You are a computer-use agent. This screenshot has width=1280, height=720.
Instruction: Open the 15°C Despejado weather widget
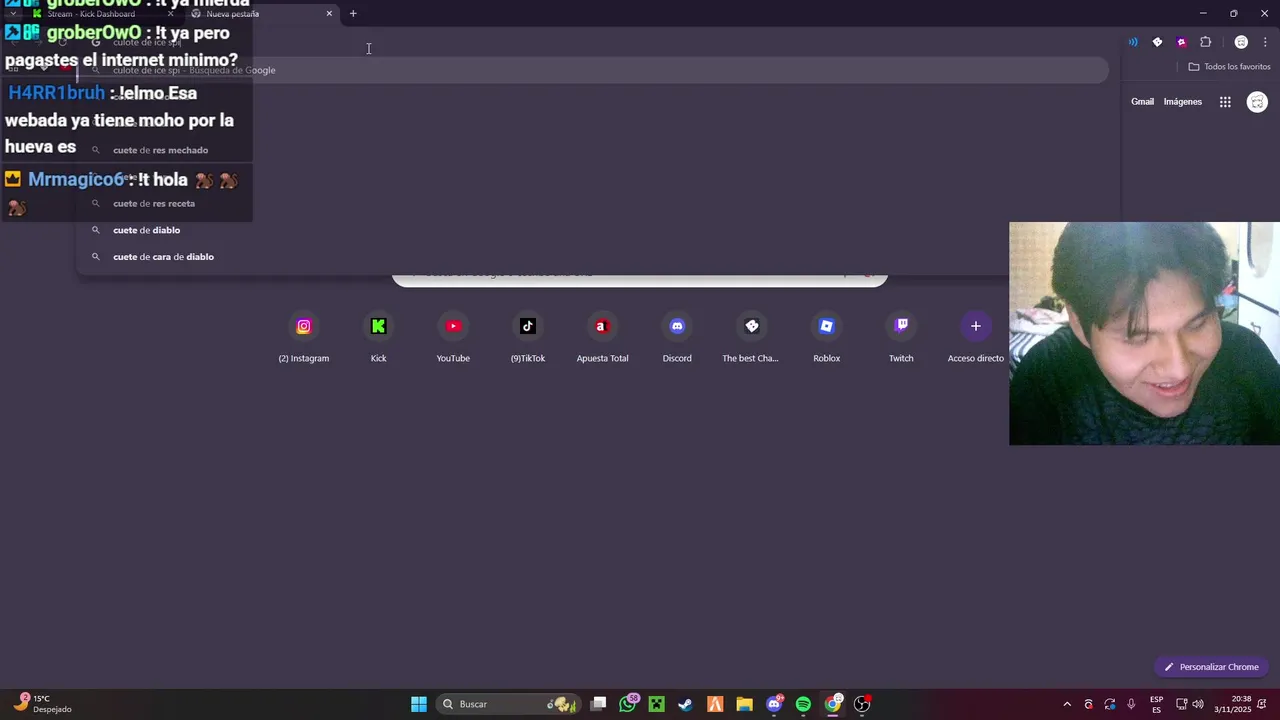(45, 704)
